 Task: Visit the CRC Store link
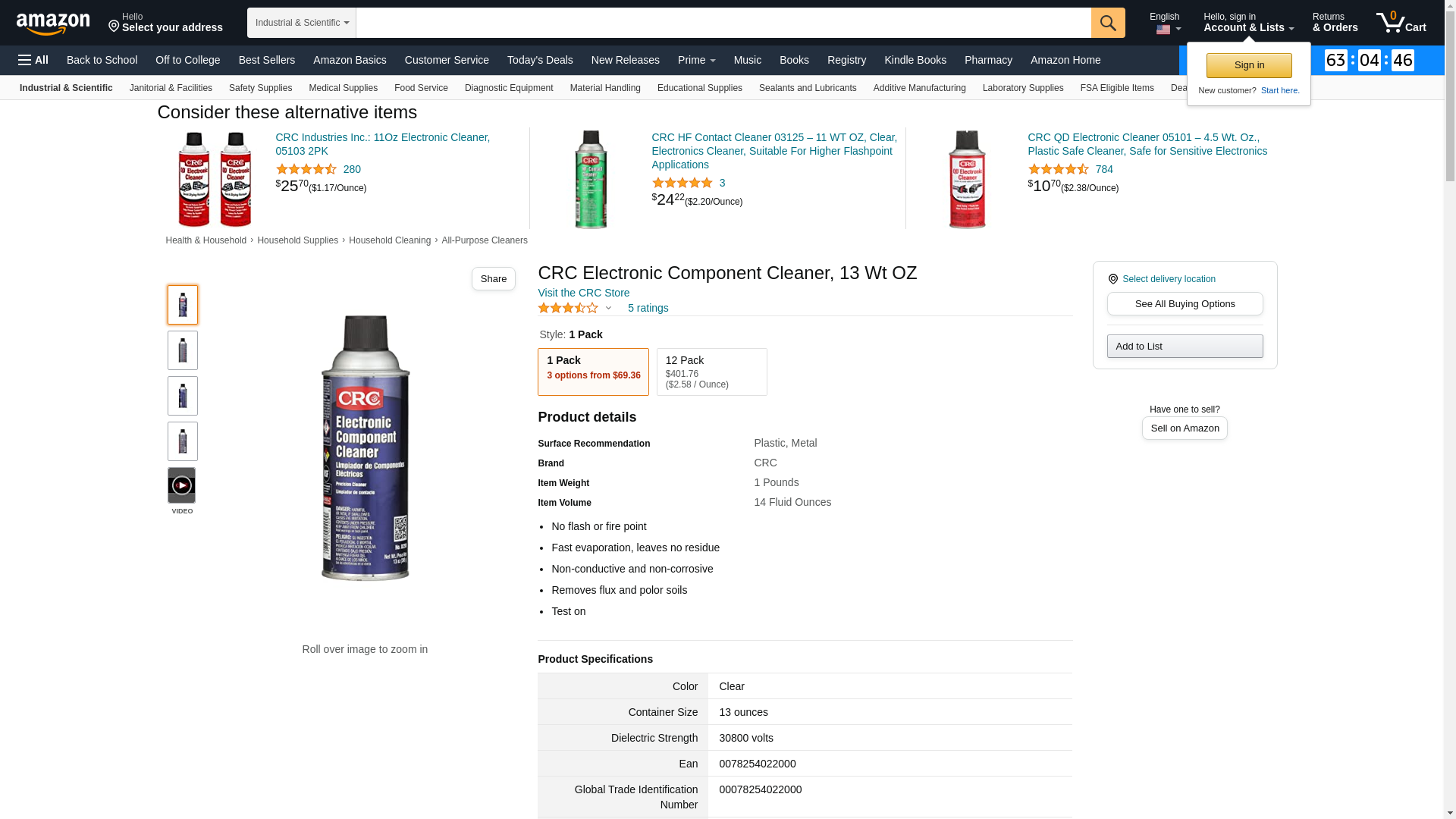tap(583, 293)
